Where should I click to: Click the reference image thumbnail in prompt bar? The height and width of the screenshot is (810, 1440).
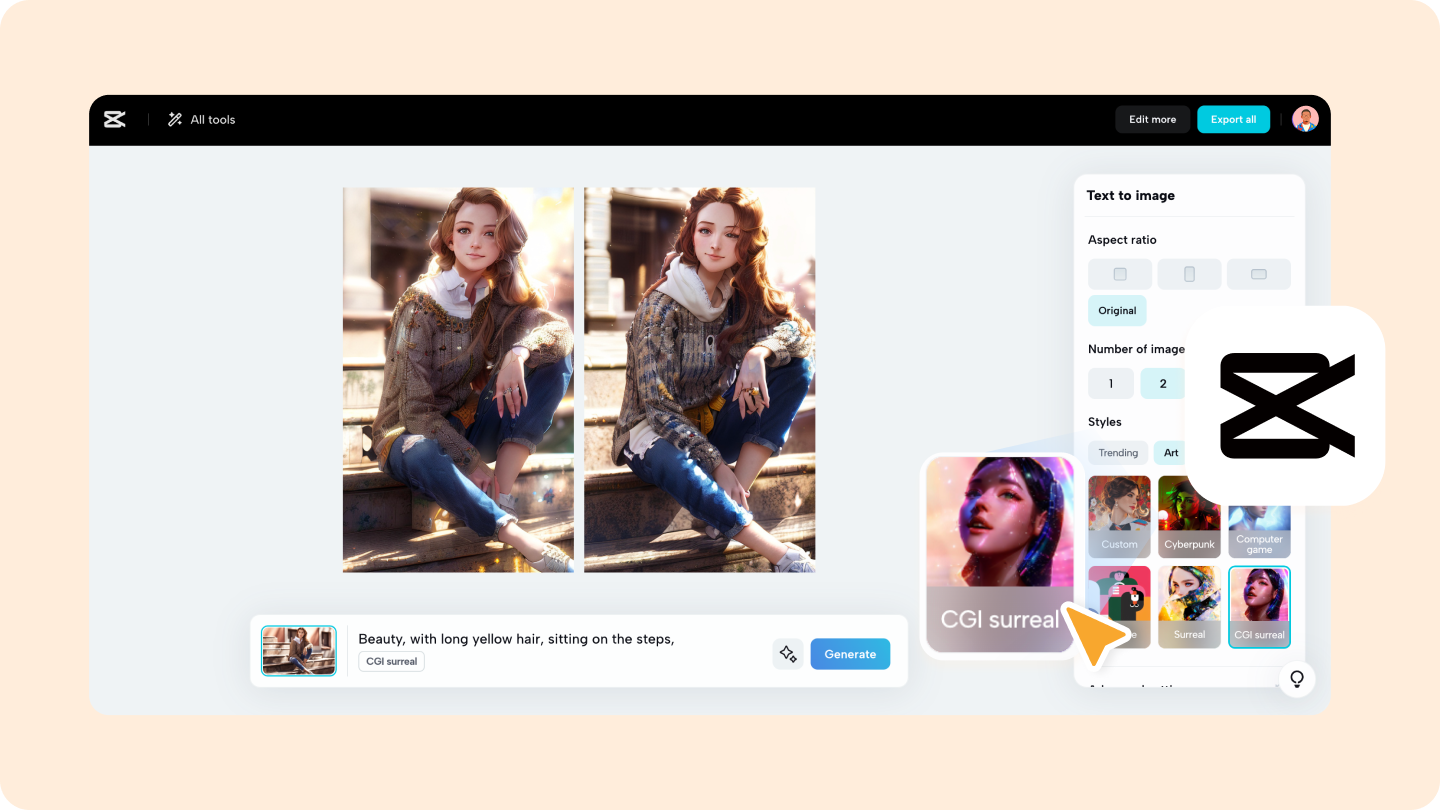[299, 651]
